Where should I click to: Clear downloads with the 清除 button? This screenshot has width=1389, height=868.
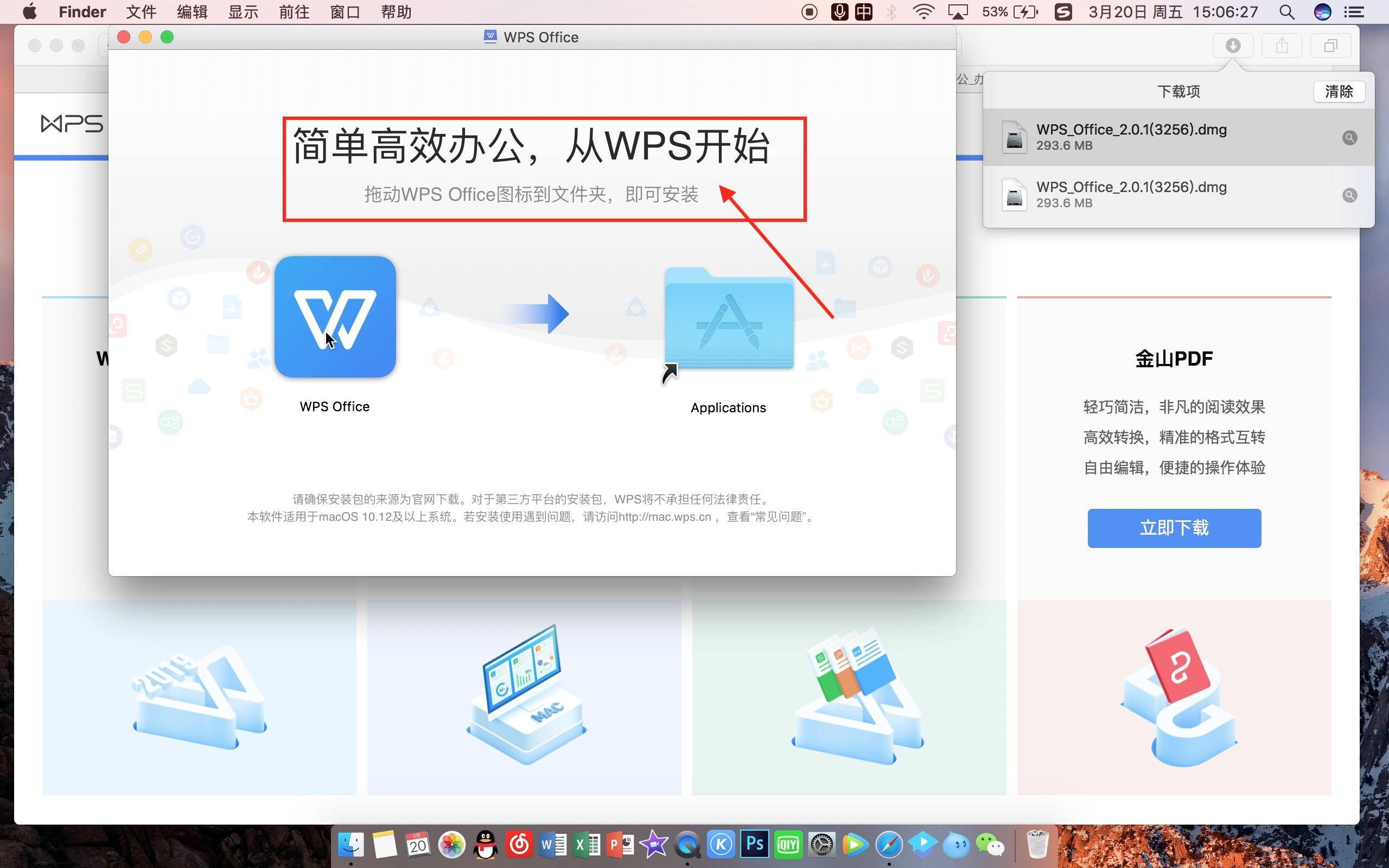coord(1340,91)
